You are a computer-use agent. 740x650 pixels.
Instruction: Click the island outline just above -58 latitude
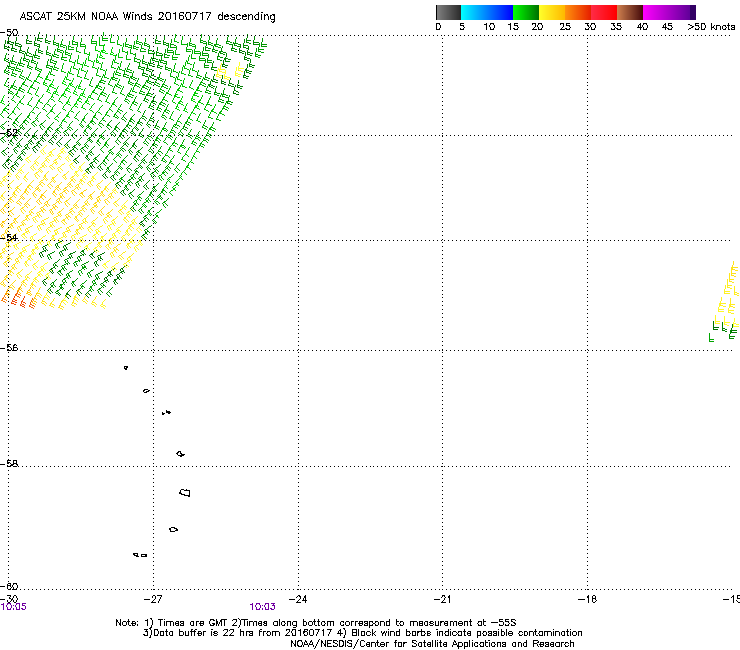(180, 454)
